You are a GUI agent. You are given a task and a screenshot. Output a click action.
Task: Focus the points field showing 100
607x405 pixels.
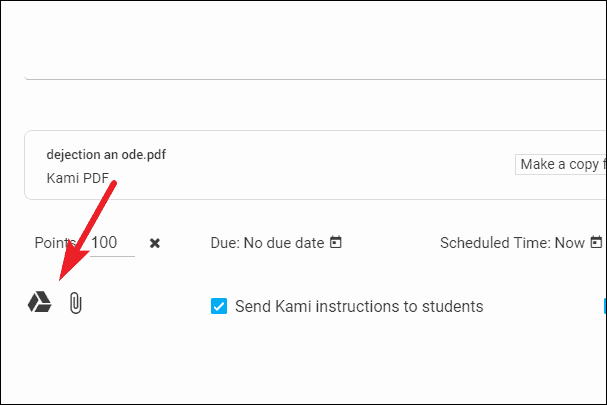click(x=110, y=242)
